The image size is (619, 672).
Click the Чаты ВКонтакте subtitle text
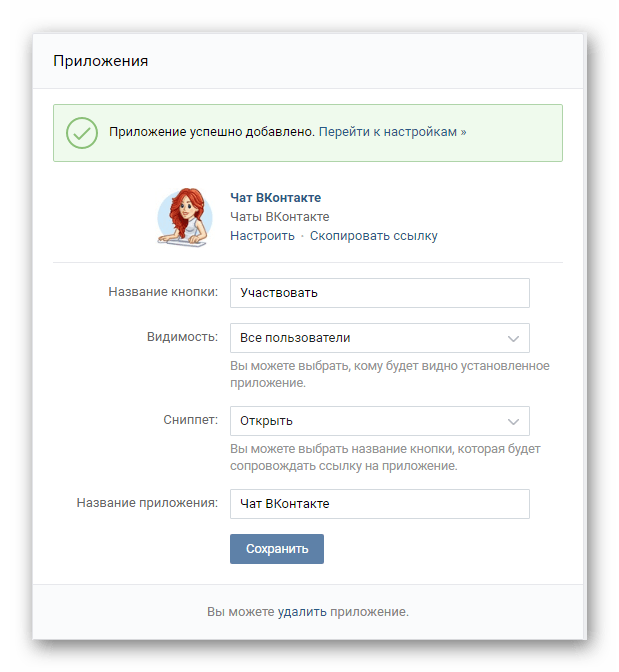pos(280,217)
